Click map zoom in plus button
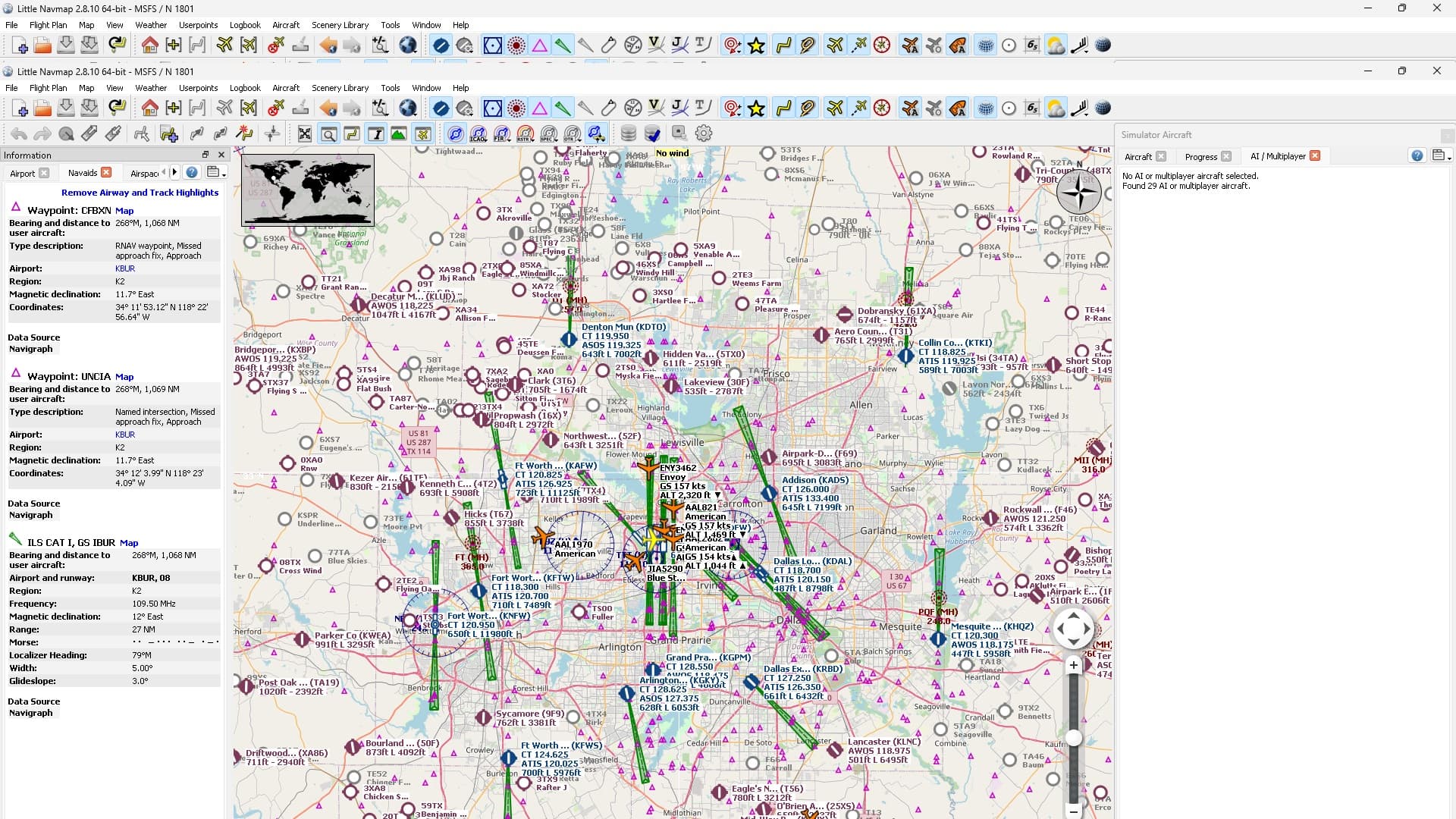This screenshot has width=1456, height=819. pos(1073,666)
